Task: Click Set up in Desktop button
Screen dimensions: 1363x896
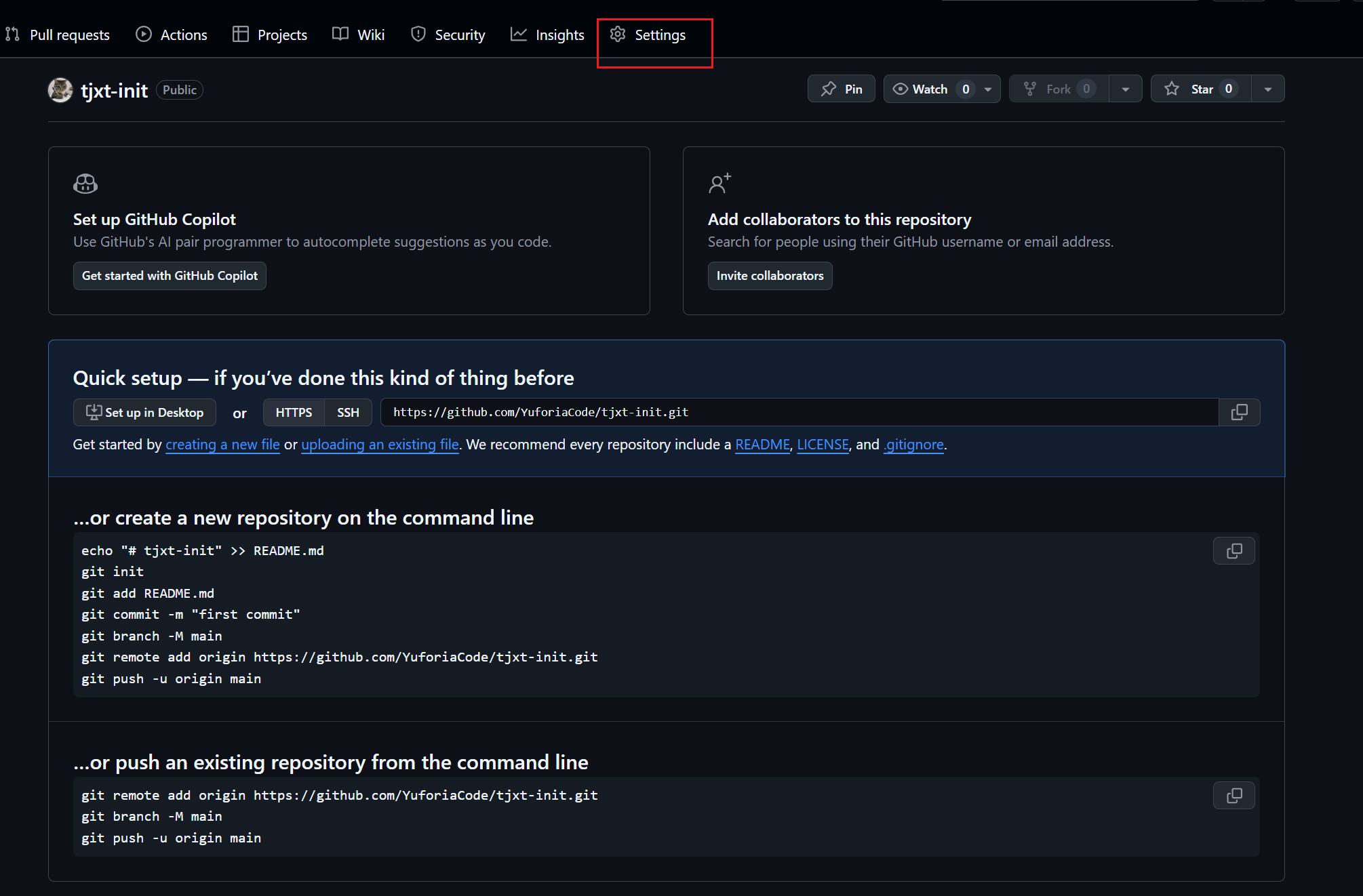Action: (144, 413)
